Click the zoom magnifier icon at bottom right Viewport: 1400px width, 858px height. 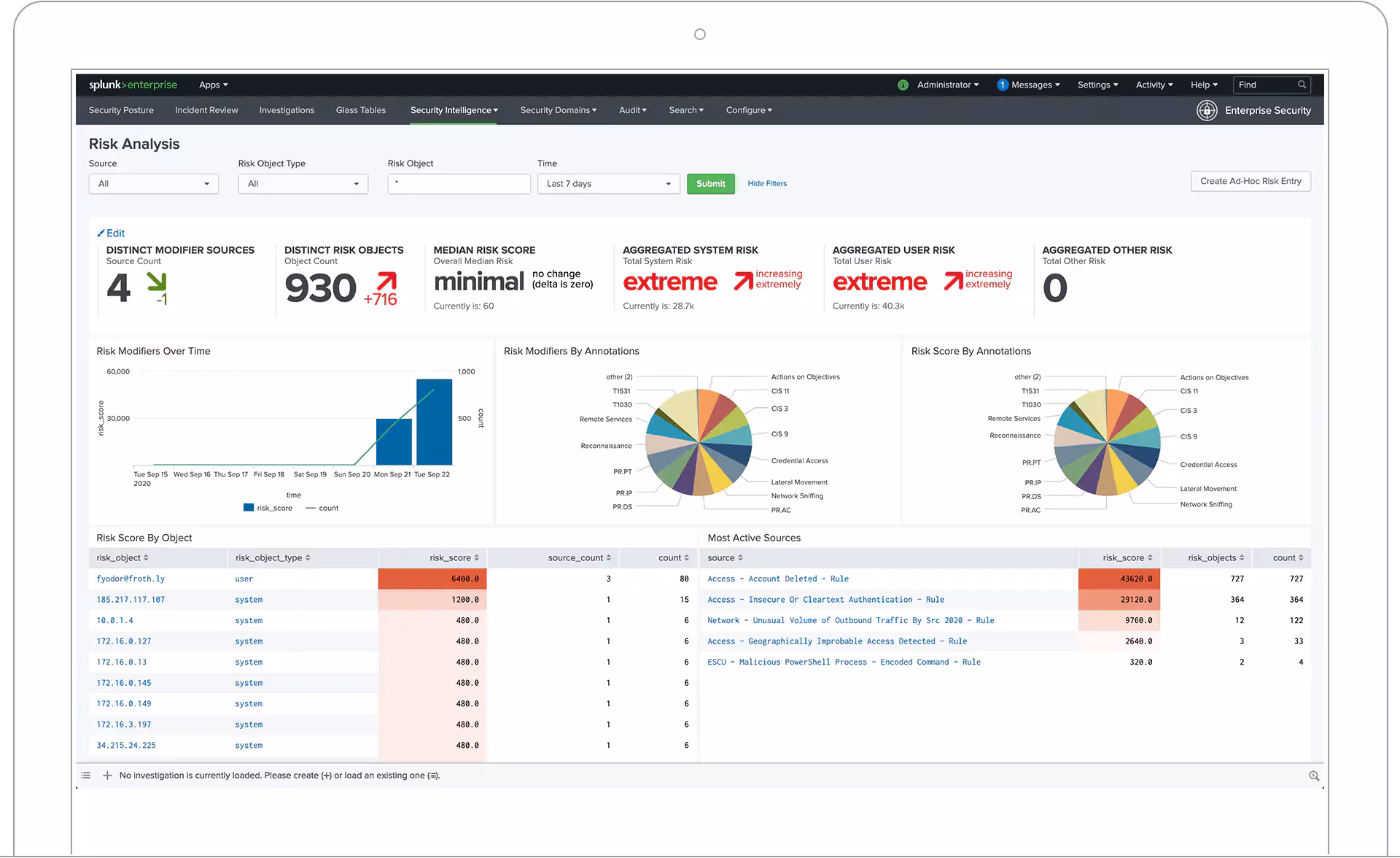[x=1314, y=776]
